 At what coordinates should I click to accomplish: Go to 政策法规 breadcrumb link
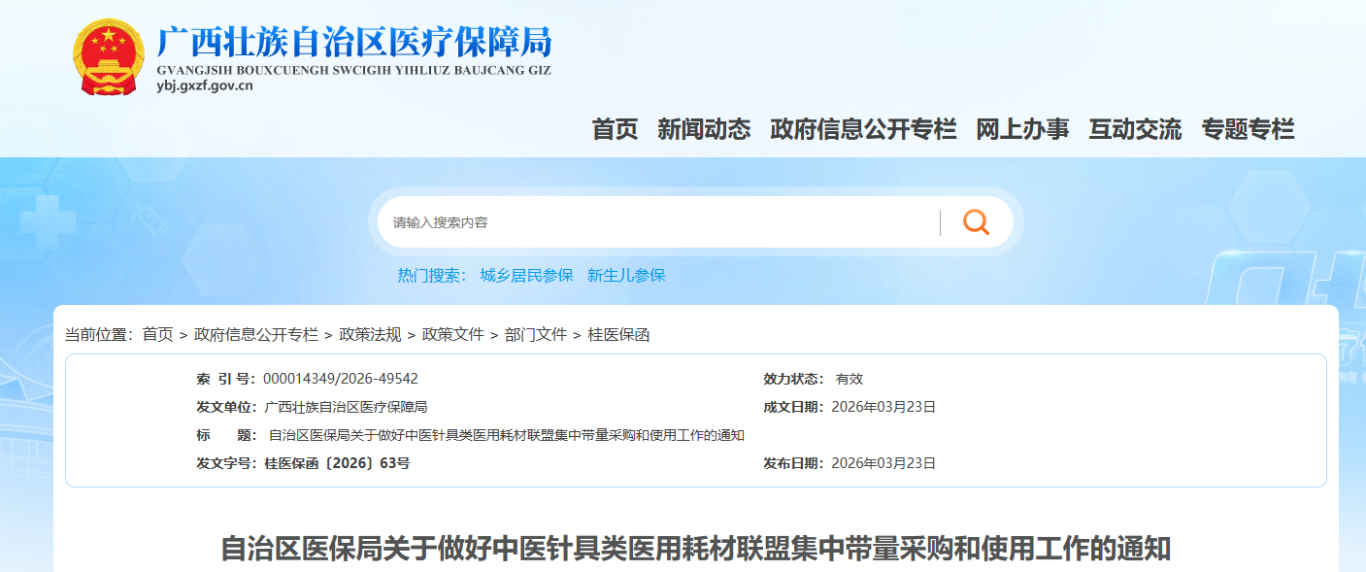tap(370, 335)
